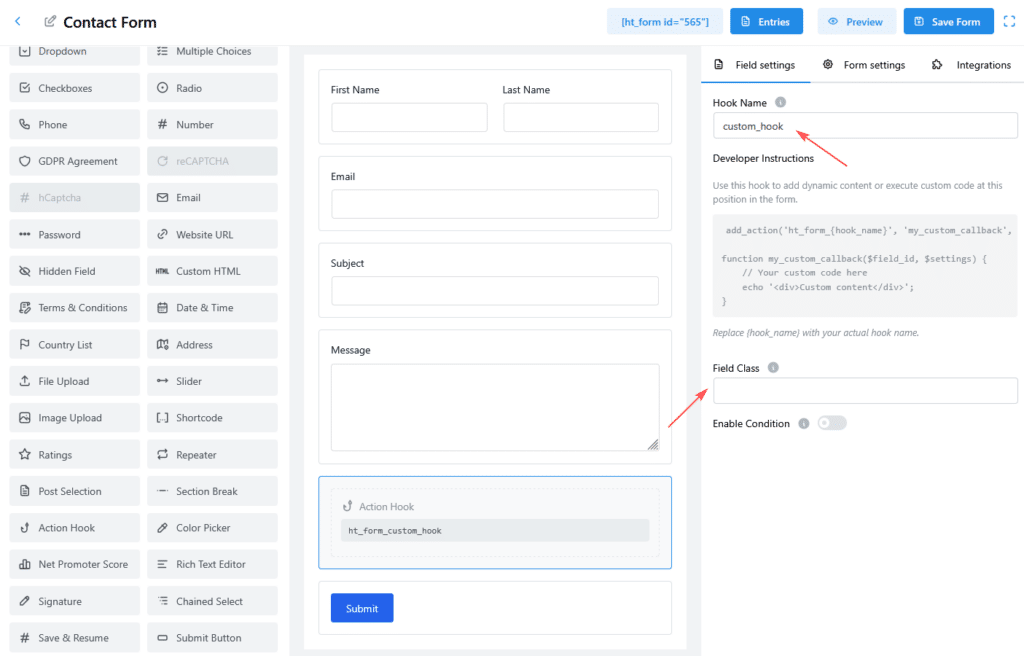Click the Enable Condition info icon

(803, 424)
